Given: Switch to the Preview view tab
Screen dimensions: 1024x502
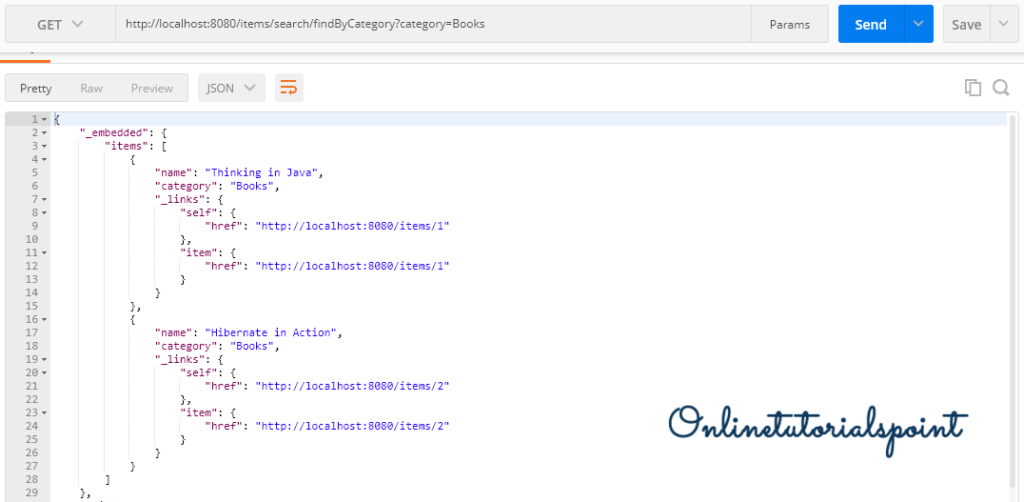Looking at the screenshot, I should [x=152, y=88].
